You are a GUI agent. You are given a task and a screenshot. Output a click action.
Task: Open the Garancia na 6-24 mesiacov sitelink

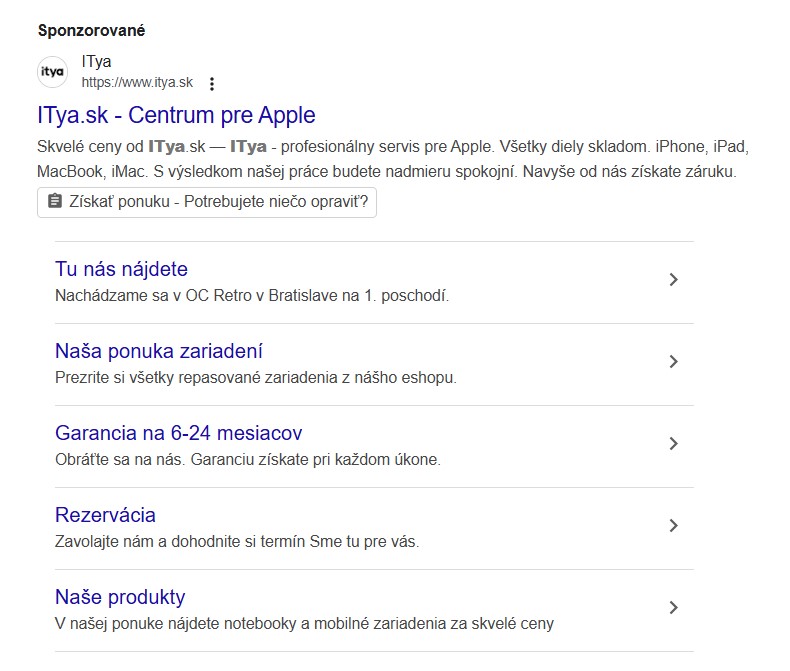click(x=178, y=433)
